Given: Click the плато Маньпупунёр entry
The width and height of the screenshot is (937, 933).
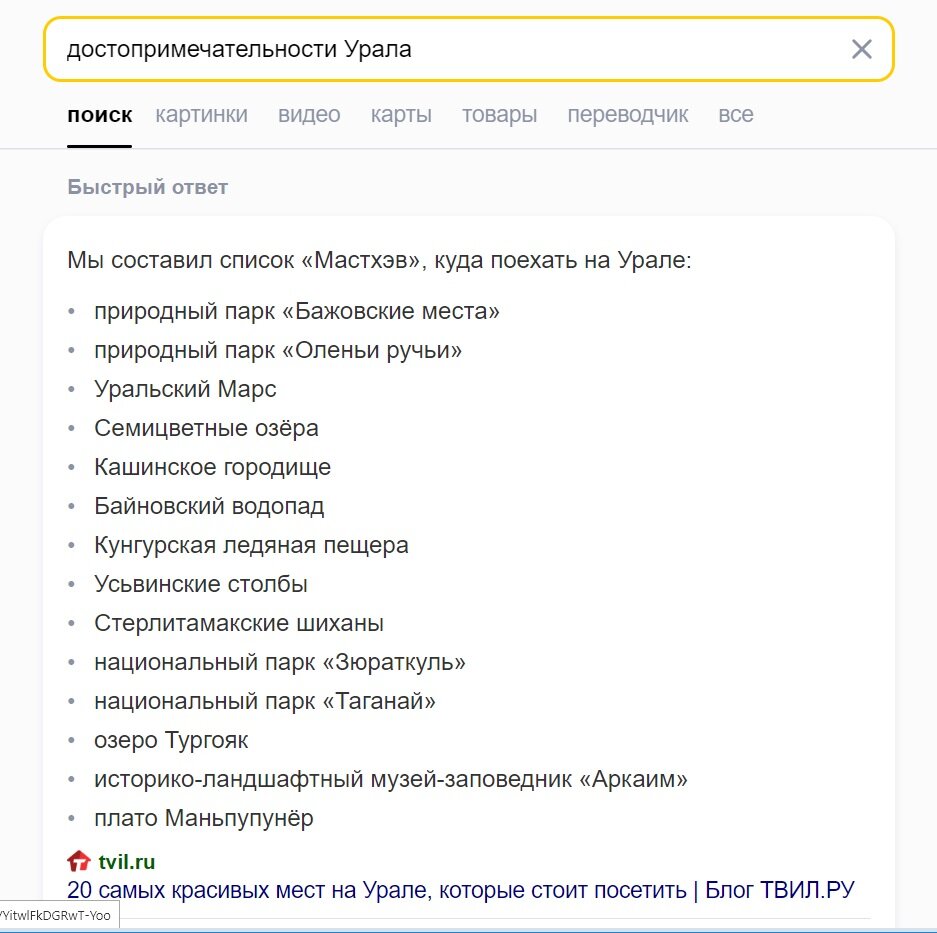Looking at the screenshot, I should (203, 818).
